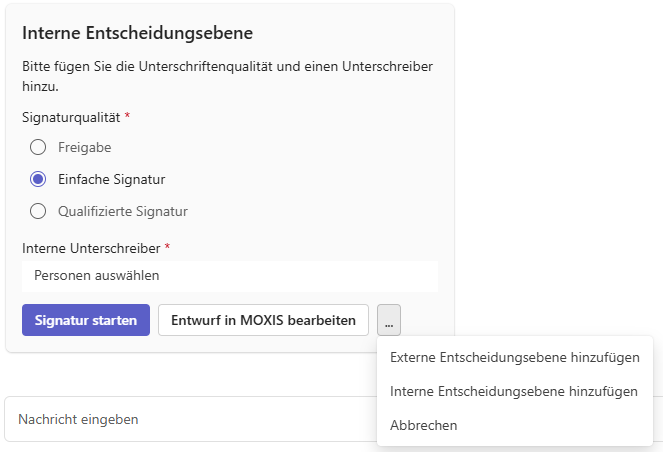Click Entwurf in MOXIS bearbeiten button
Image resolution: width=663 pixels, height=452 pixels.
[x=263, y=321]
